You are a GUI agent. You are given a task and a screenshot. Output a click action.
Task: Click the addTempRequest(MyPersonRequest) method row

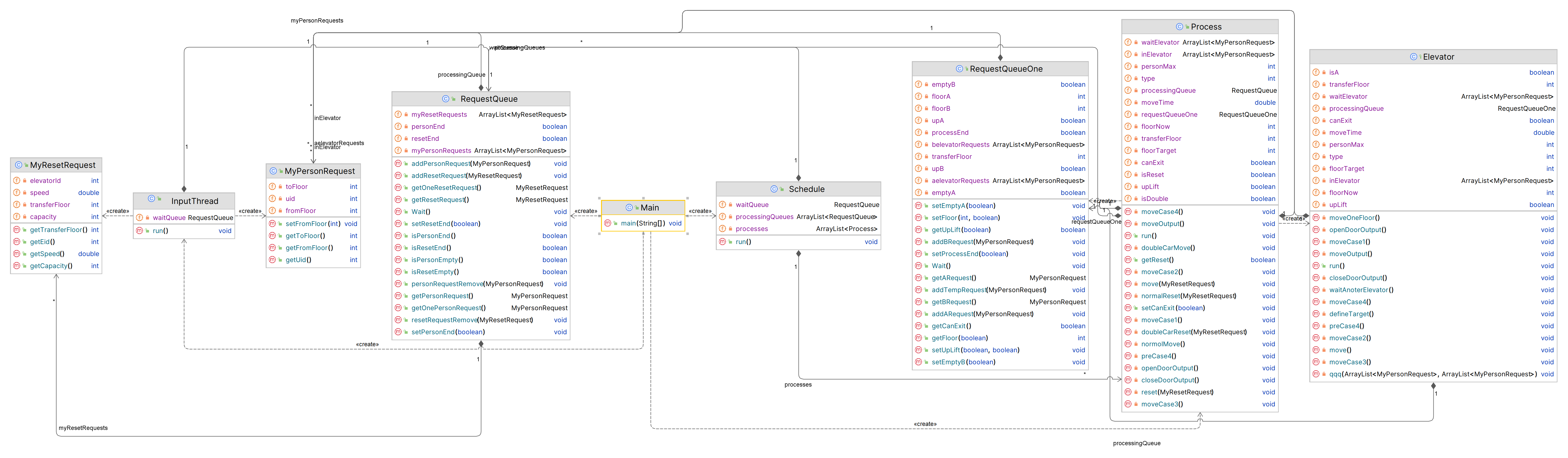coord(1000,290)
